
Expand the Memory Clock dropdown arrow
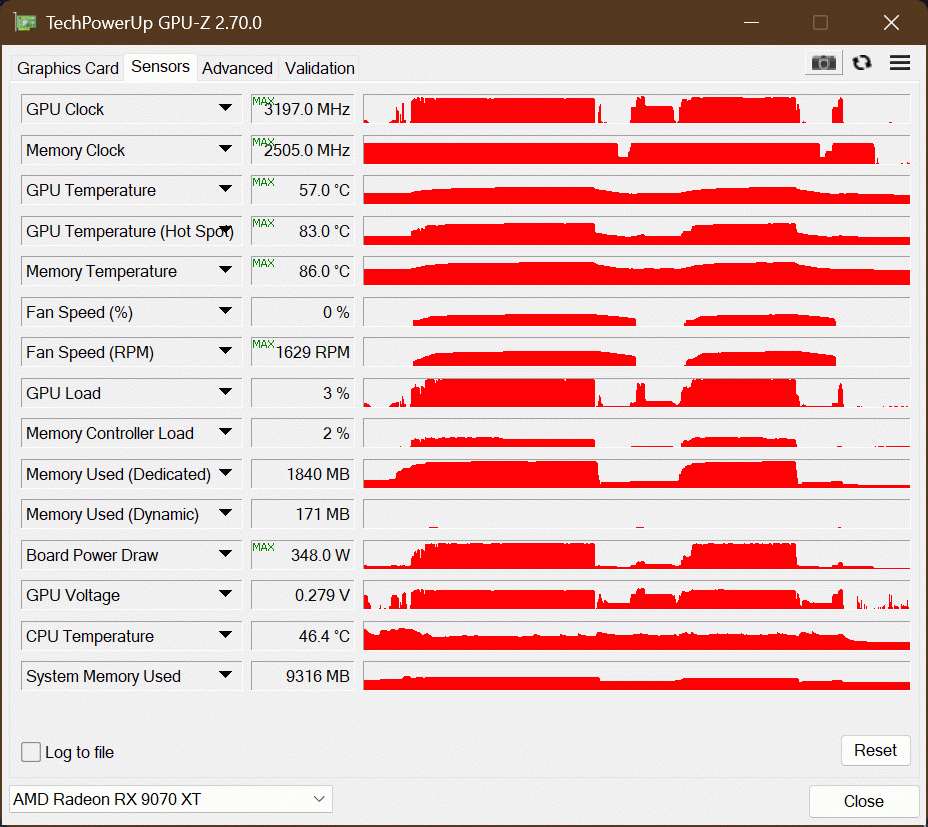(225, 149)
